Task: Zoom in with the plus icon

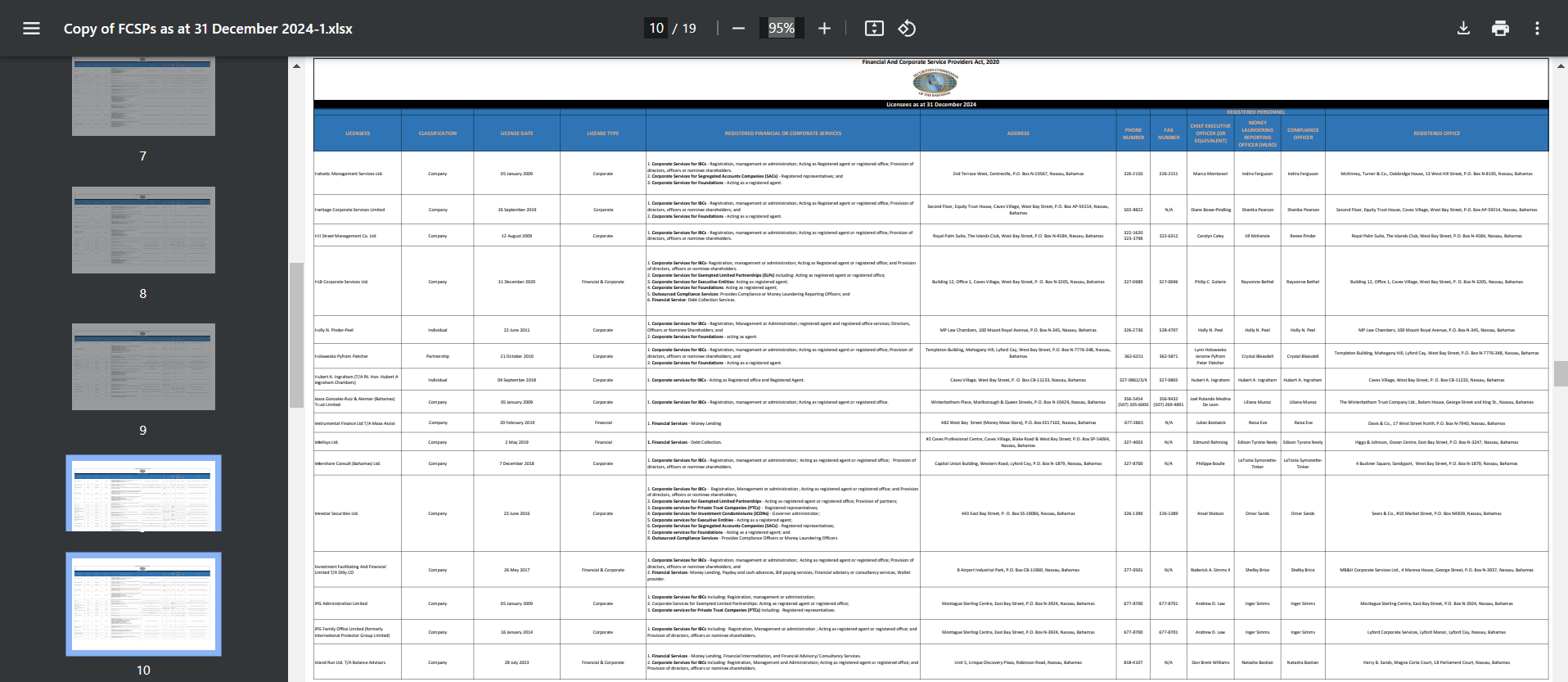Action: pyautogui.click(x=824, y=29)
